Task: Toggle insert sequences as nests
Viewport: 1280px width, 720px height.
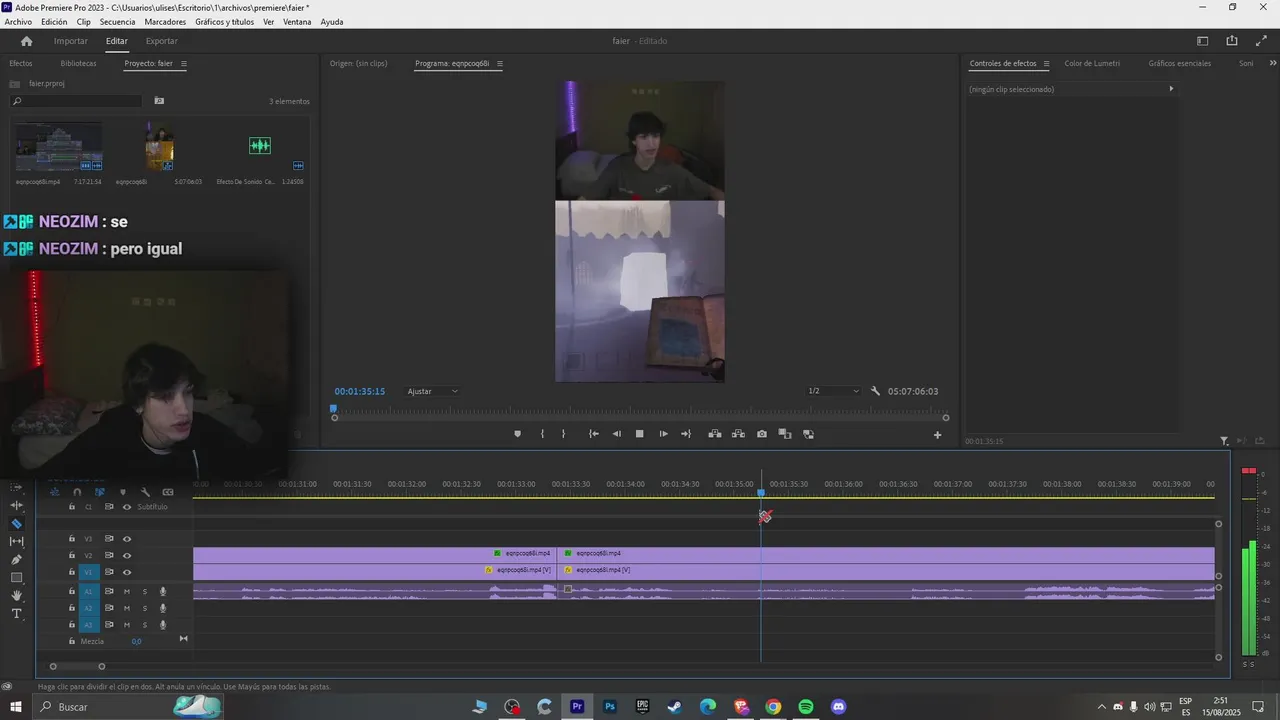Action: tap(54, 492)
